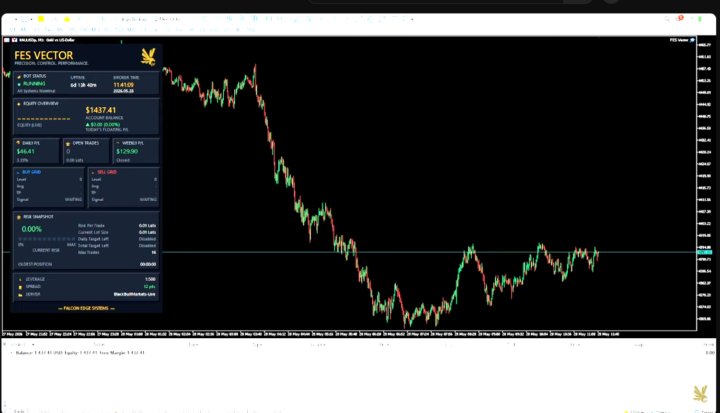
Task: Click the Leverage row icon
Action: (20, 279)
